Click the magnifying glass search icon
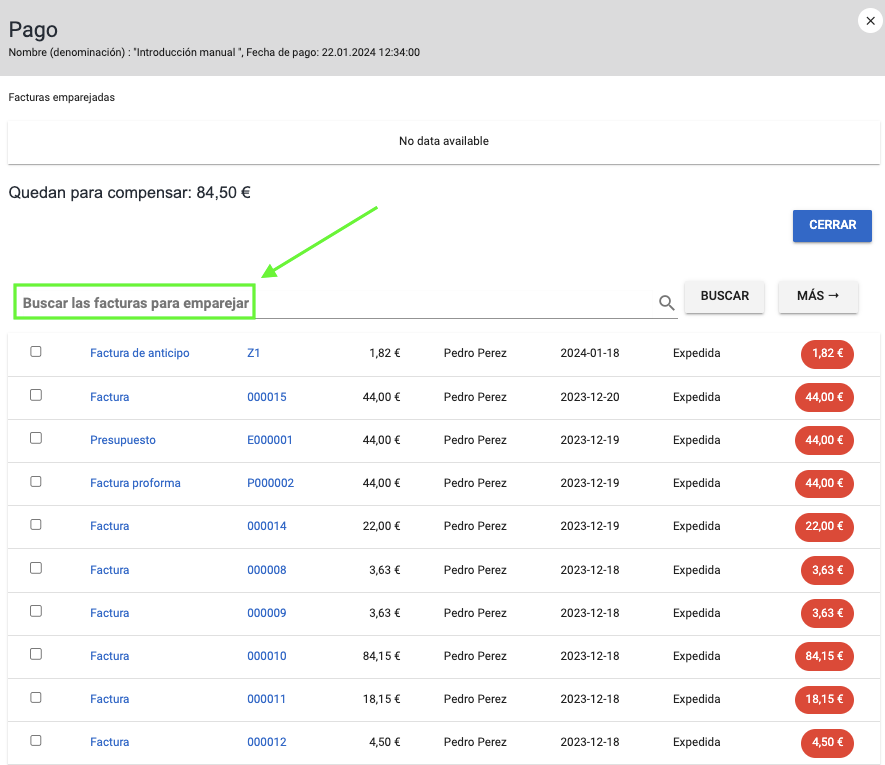The height and width of the screenshot is (765, 885). [x=666, y=303]
